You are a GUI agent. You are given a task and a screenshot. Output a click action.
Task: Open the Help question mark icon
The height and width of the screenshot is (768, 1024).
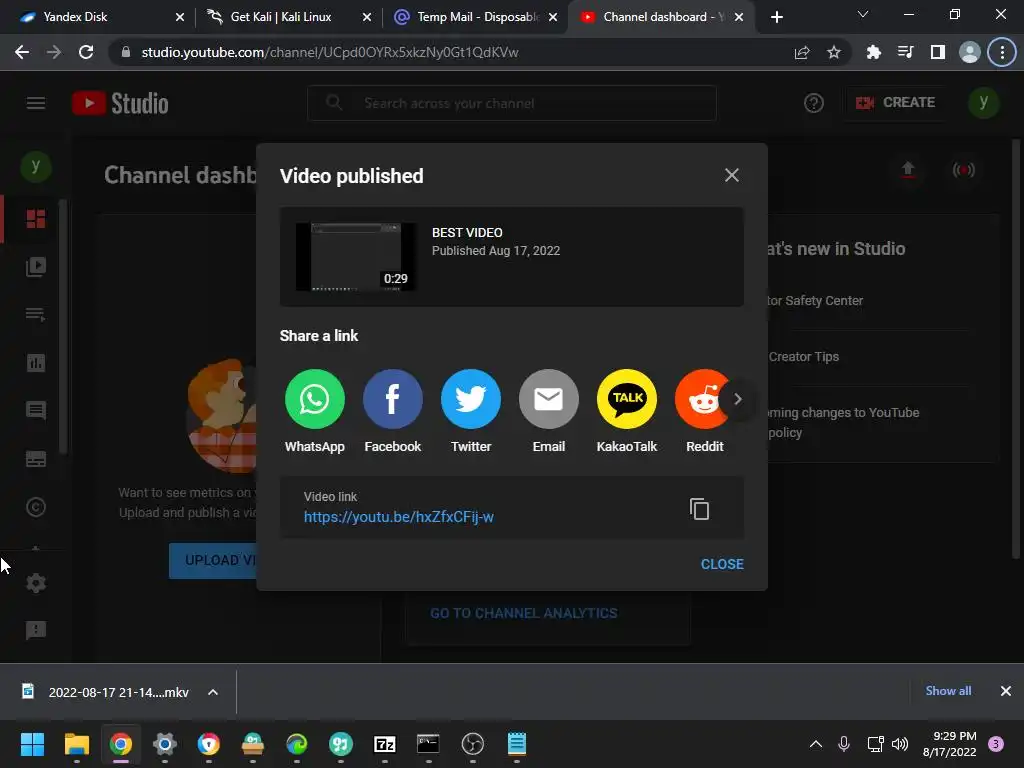(814, 103)
